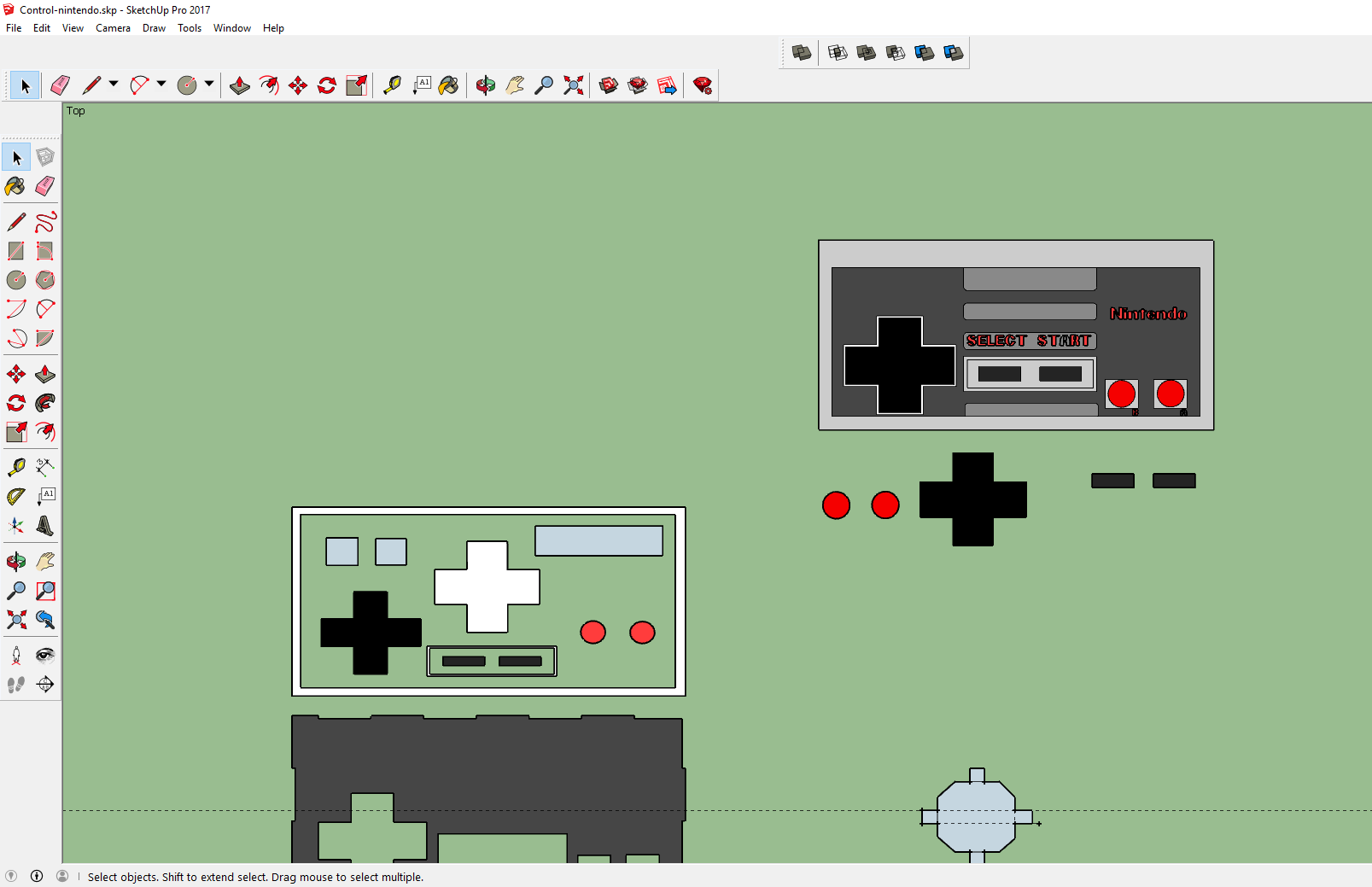Screen dimensions: 1372x887
Task: Select the Zoom magnifier in top toolbar
Action: click(544, 85)
